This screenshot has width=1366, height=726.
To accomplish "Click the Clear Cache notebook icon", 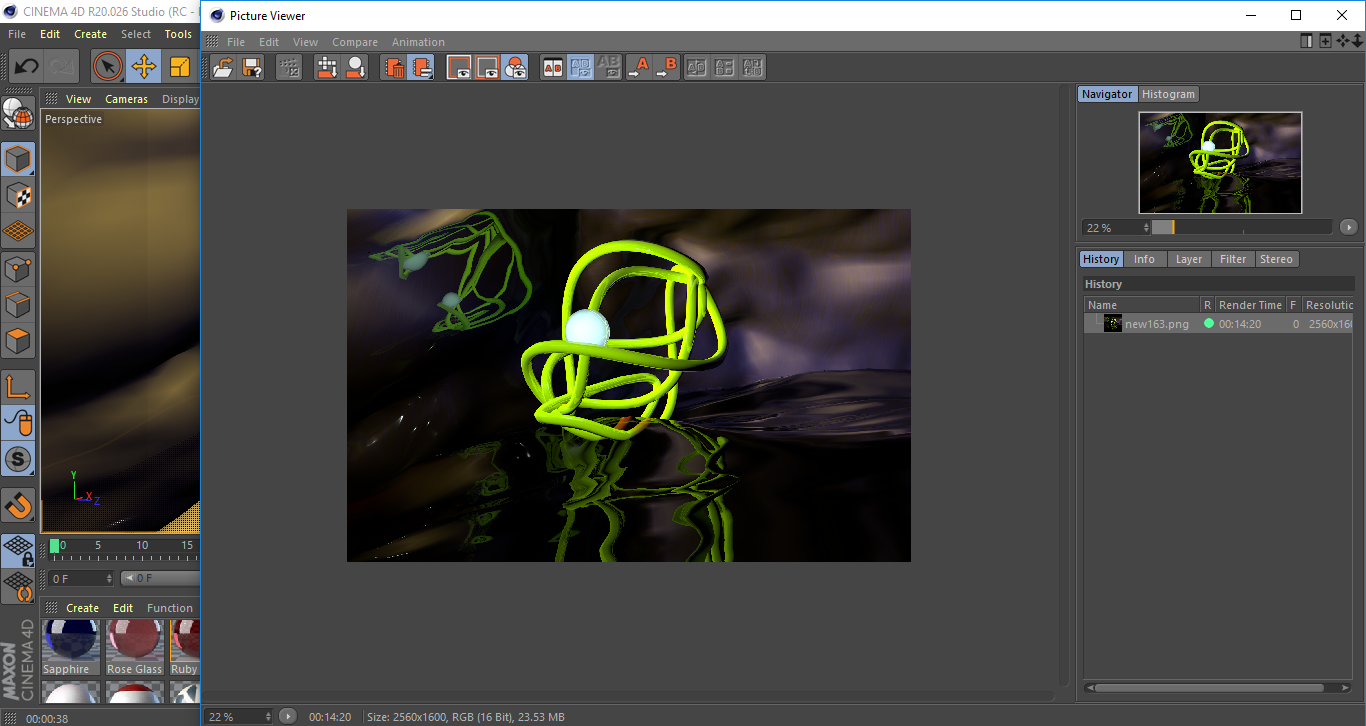I will (422, 67).
